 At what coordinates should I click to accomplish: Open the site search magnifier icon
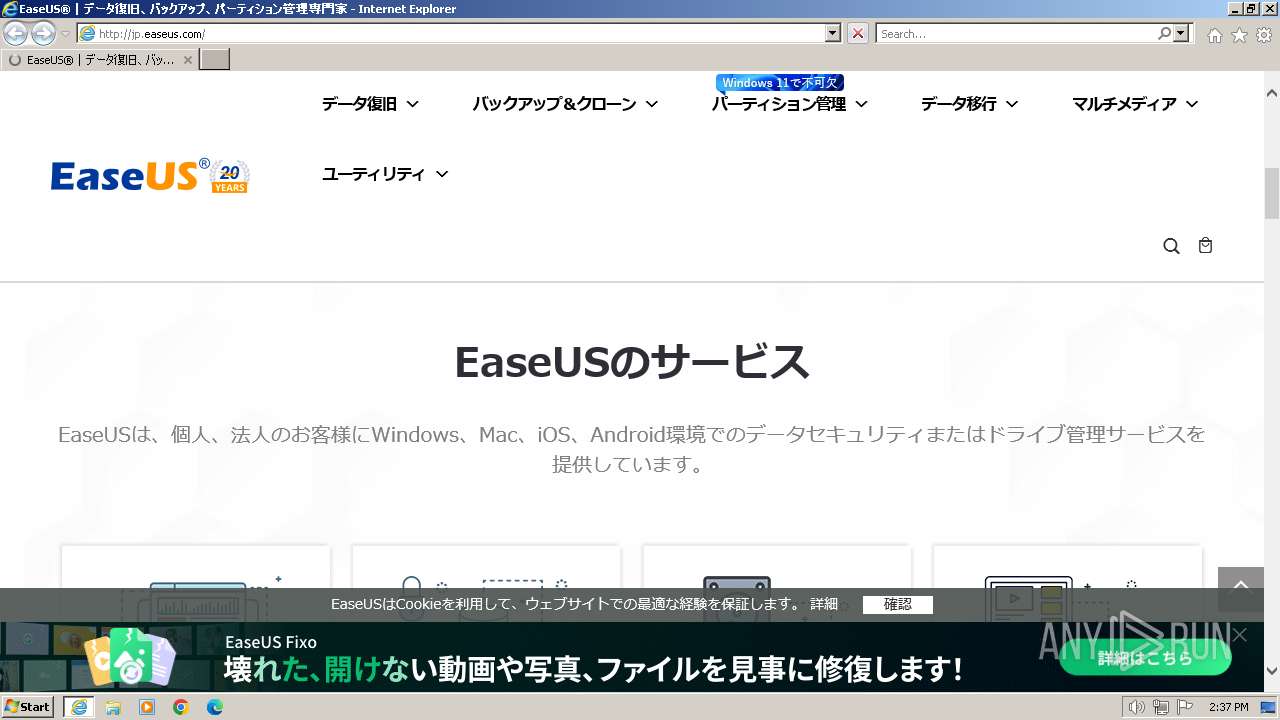pos(1172,246)
